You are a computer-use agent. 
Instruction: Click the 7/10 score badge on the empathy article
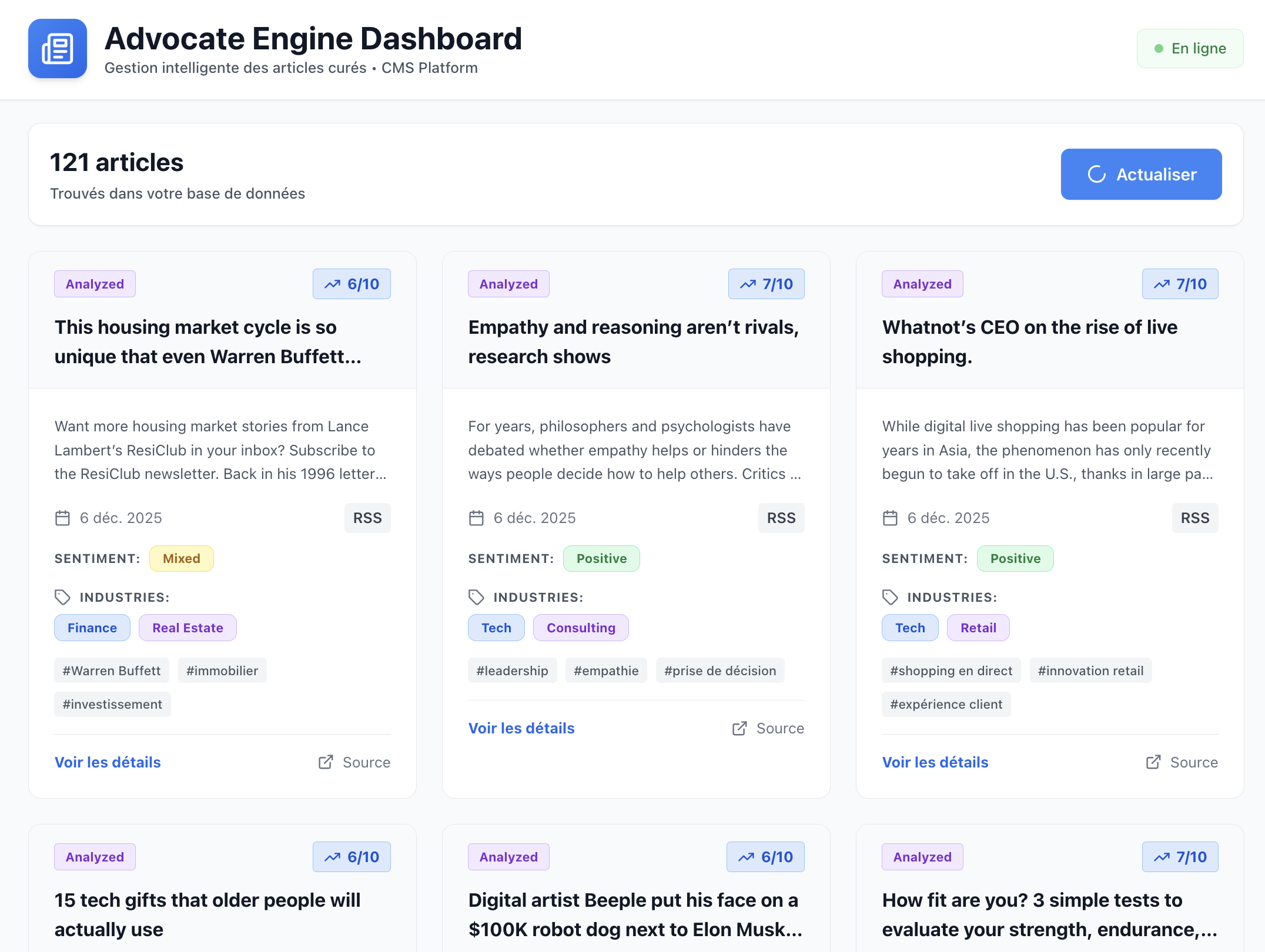pos(766,283)
